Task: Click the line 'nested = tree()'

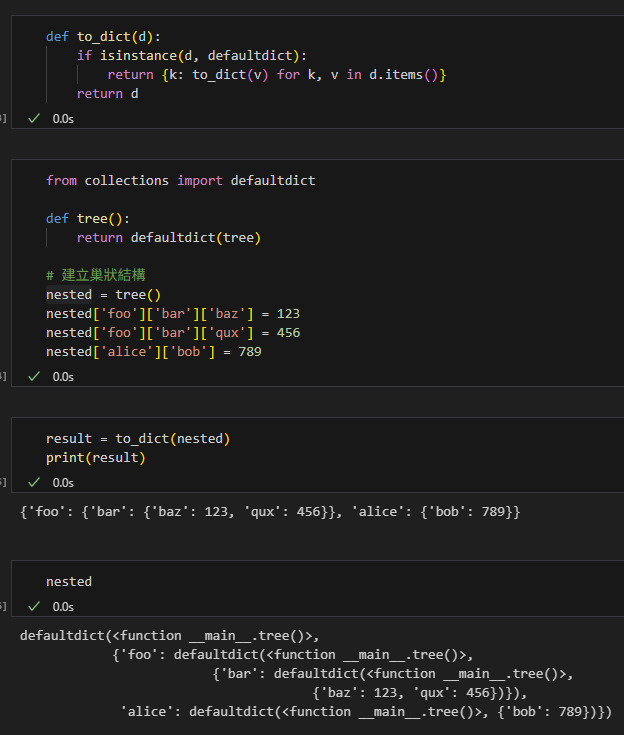Action: tap(104, 295)
